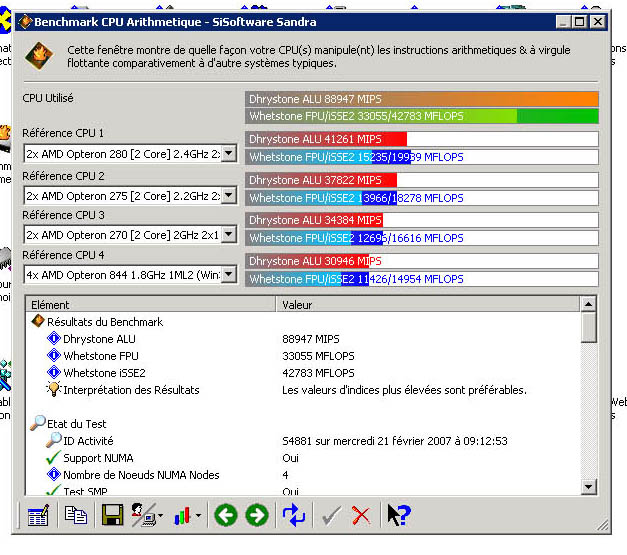Maximize the Sandra benchmark window
This screenshot has height=555, width=627.
pos(579,22)
